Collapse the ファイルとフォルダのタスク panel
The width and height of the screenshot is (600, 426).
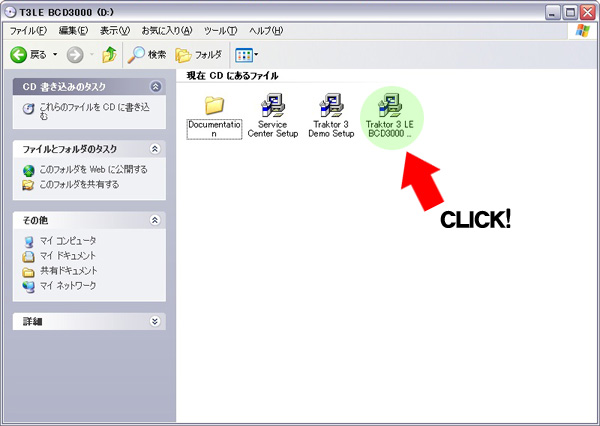(155, 149)
